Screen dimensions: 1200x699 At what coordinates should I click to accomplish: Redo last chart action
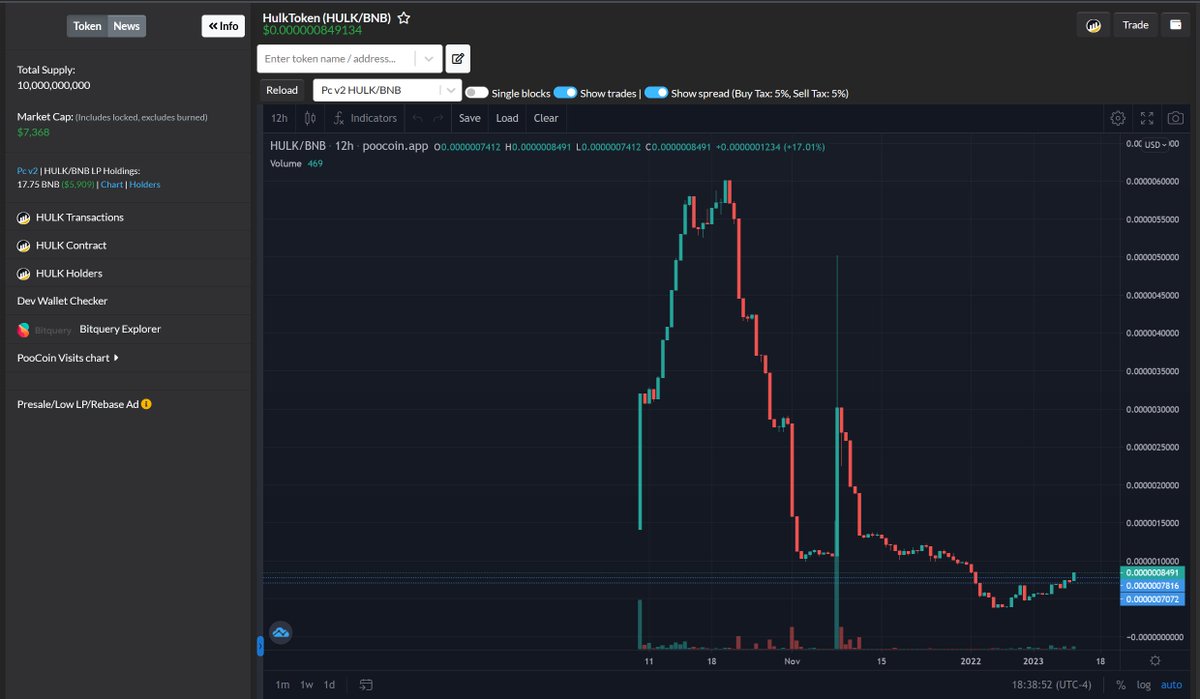tap(438, 118)
